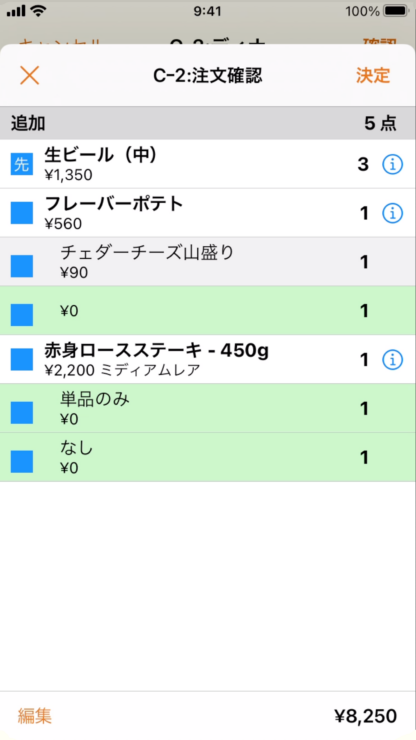
Task: Close the order confirmation with the X icon
Action: pyautogui.click(x=29, y=76)
